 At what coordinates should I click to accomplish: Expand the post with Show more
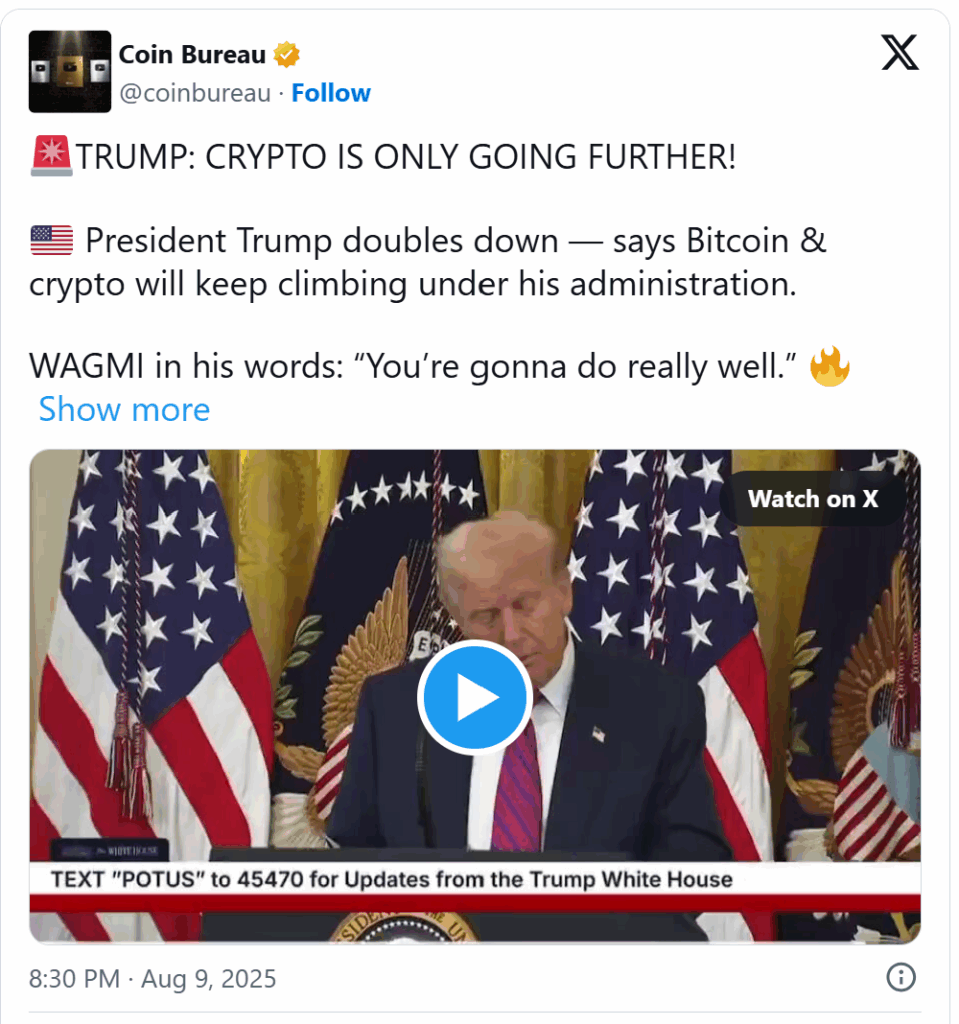pos(124,409)
